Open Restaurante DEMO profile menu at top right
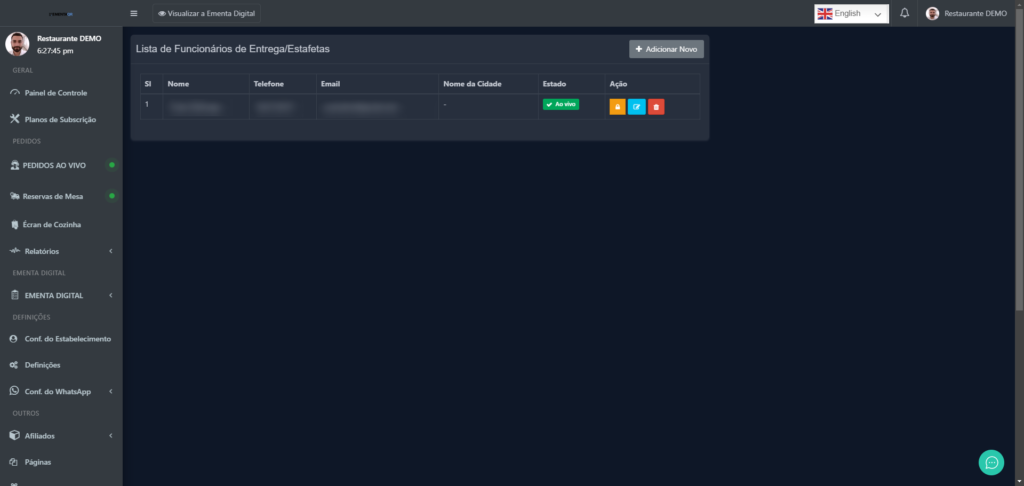The image size is (1024, 486). coord(966,14)
